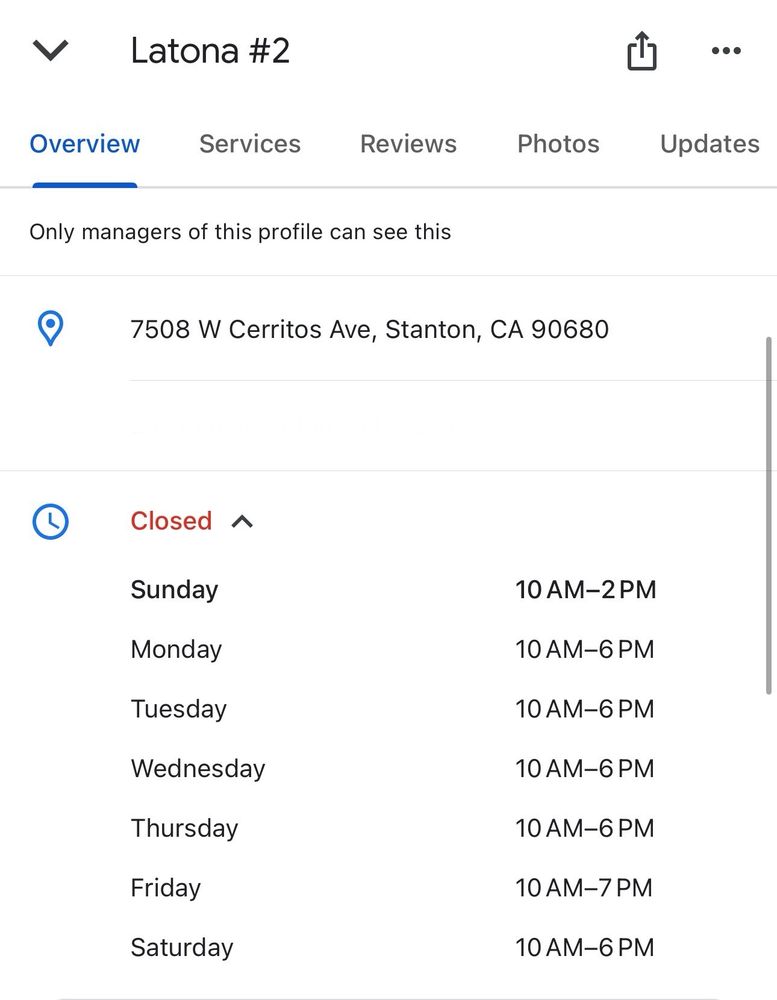777x1000 pixels.
Task: View the Photos tab
Action: click(x=558, y=144)
